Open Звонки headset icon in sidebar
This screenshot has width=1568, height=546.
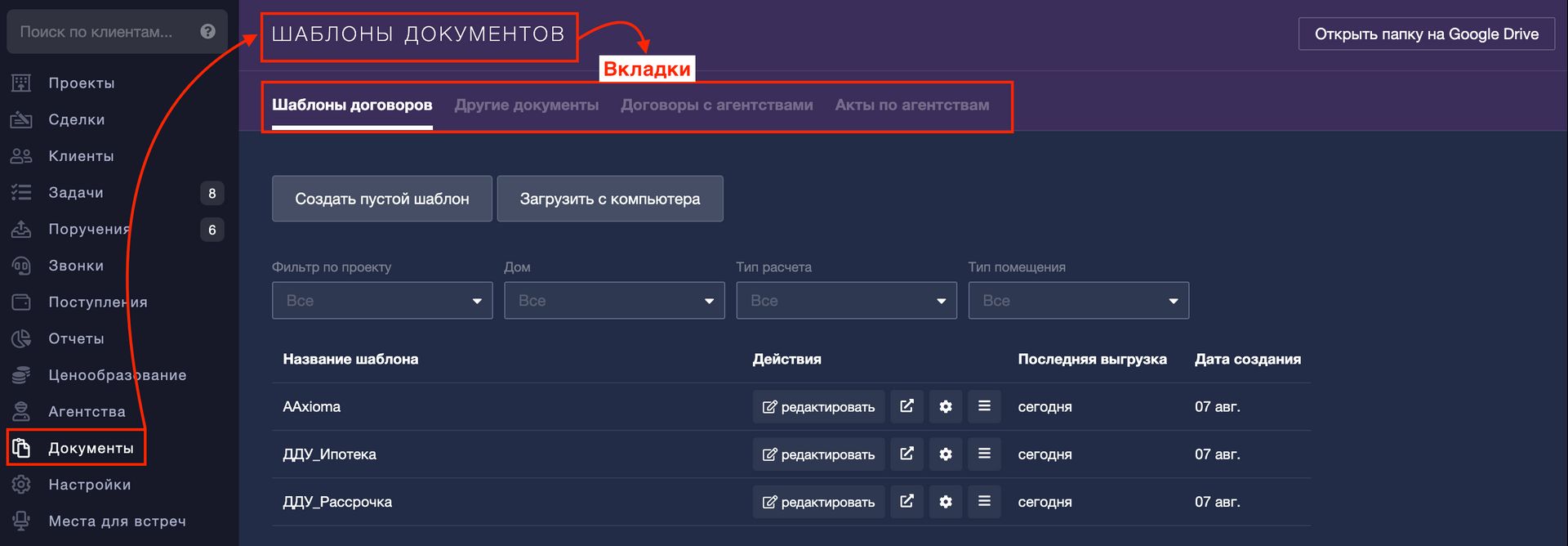(21, 266)
